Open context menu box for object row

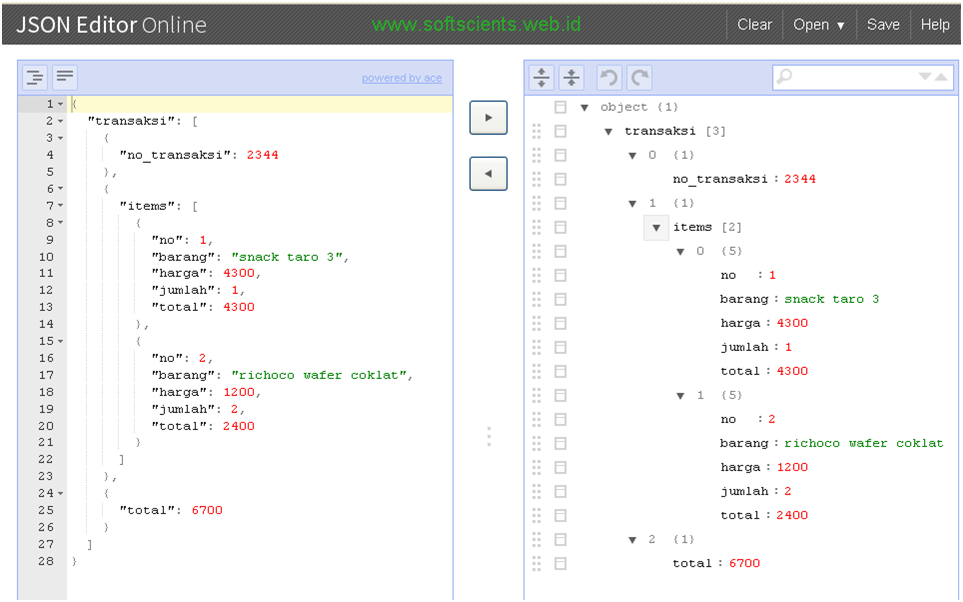(x=560, y=107)
